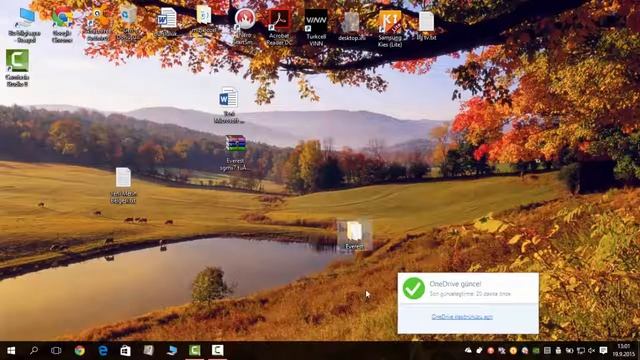
Task: Click the network tray icon
Action: [580, 351]
